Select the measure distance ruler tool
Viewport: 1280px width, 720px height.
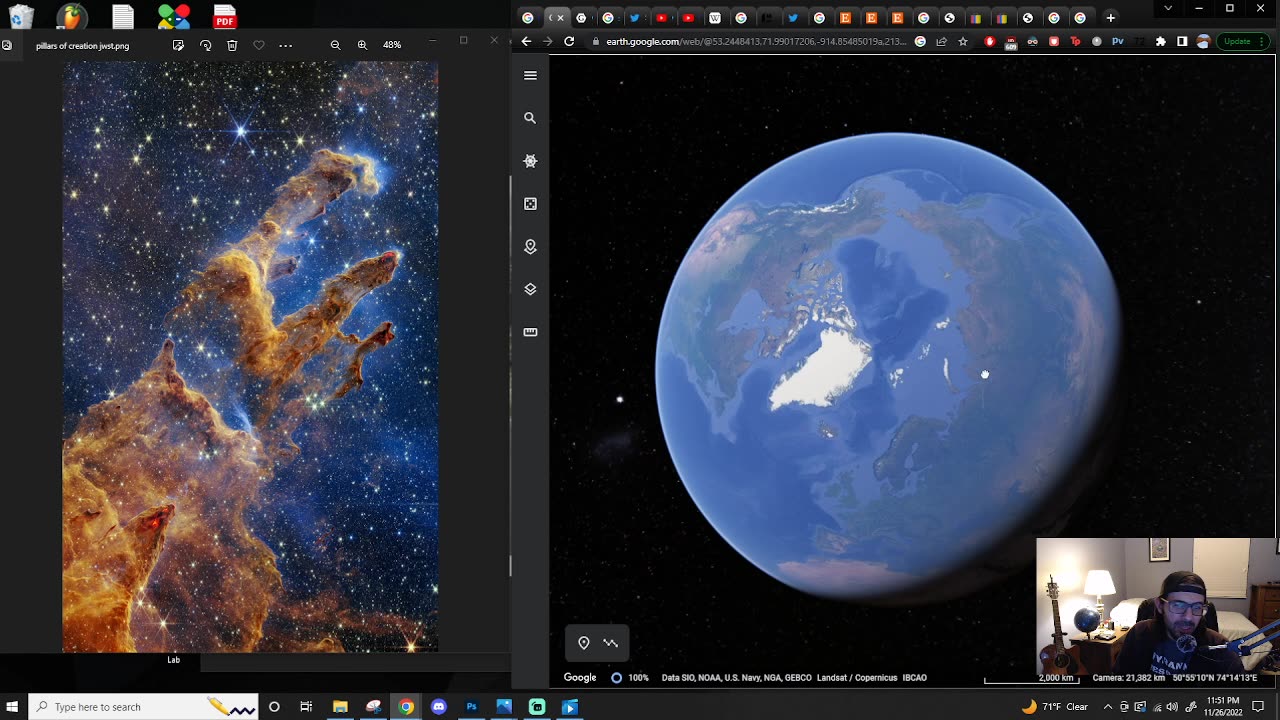click(x=530, y=332)
